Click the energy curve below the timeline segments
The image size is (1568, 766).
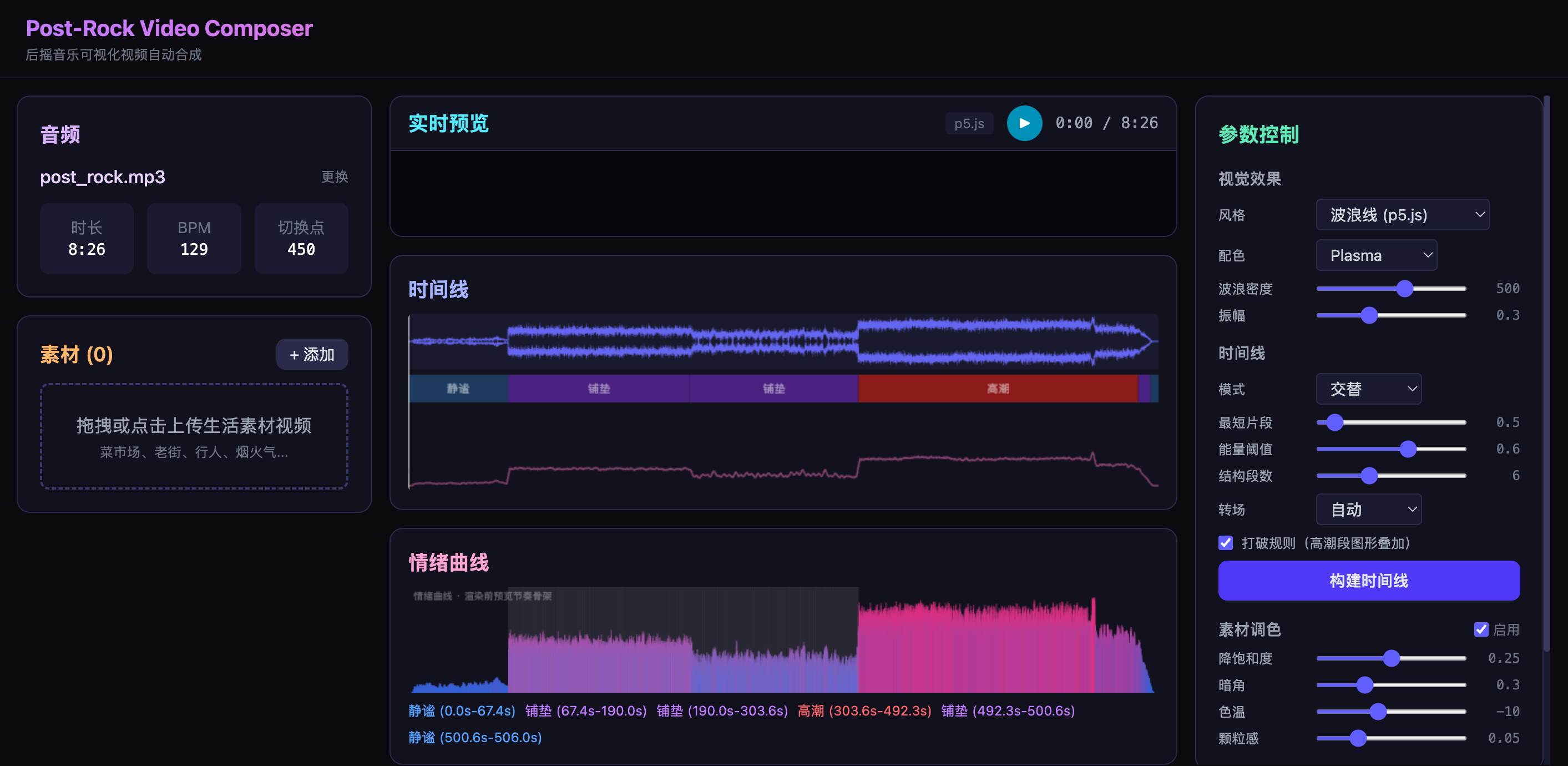pyautogui.click(x=783, y=469)
